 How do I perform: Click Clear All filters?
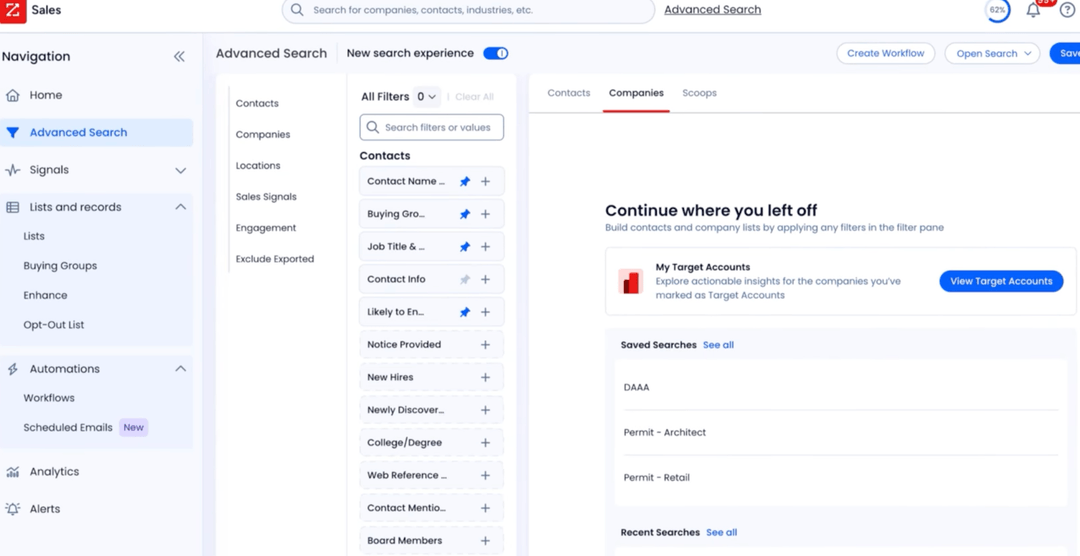click(x=475, y=96)
